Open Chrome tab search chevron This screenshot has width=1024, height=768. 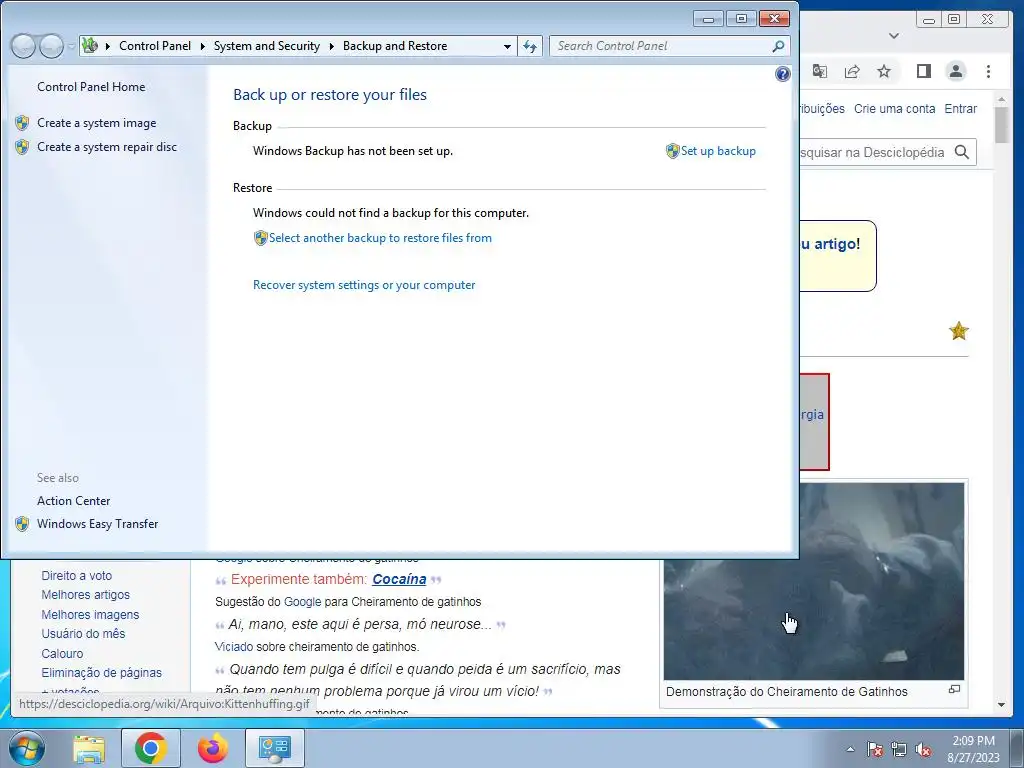point(894,36)
